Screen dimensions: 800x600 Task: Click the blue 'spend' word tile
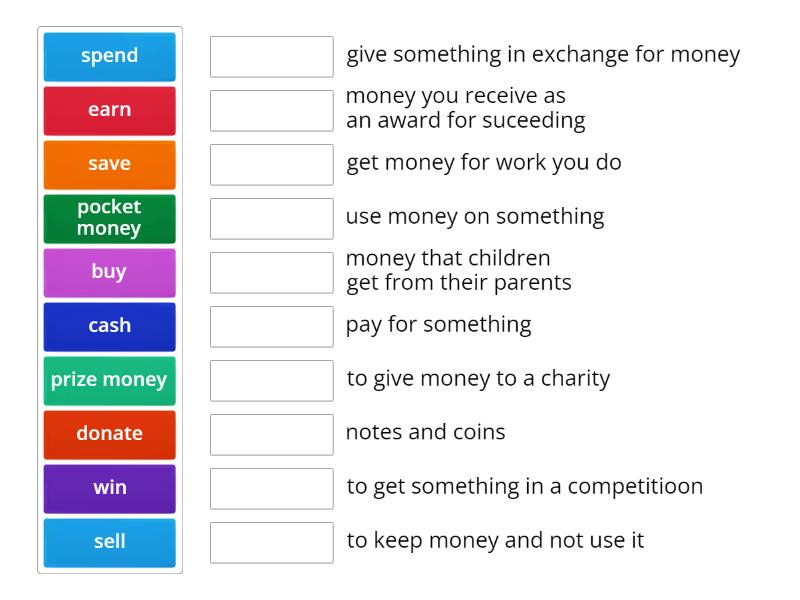click(x=109, y=57)
